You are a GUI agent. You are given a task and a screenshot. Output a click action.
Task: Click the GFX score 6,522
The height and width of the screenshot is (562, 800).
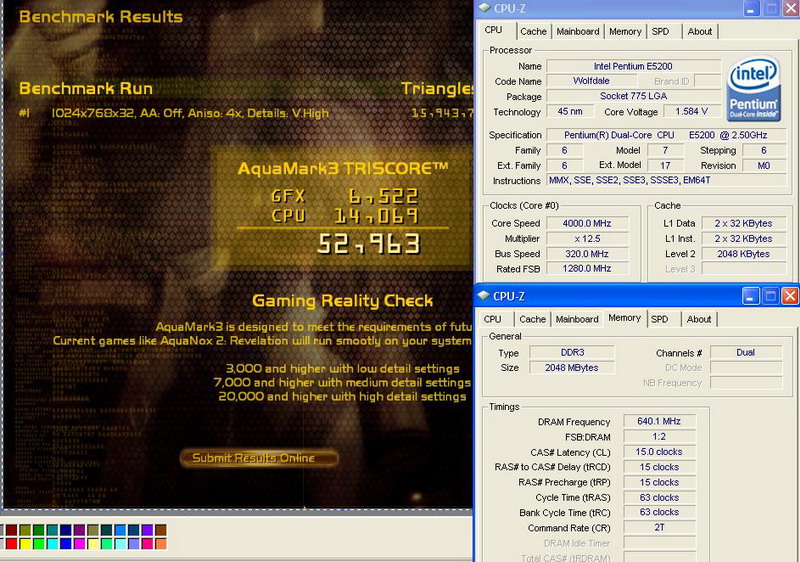coord(383,196)
